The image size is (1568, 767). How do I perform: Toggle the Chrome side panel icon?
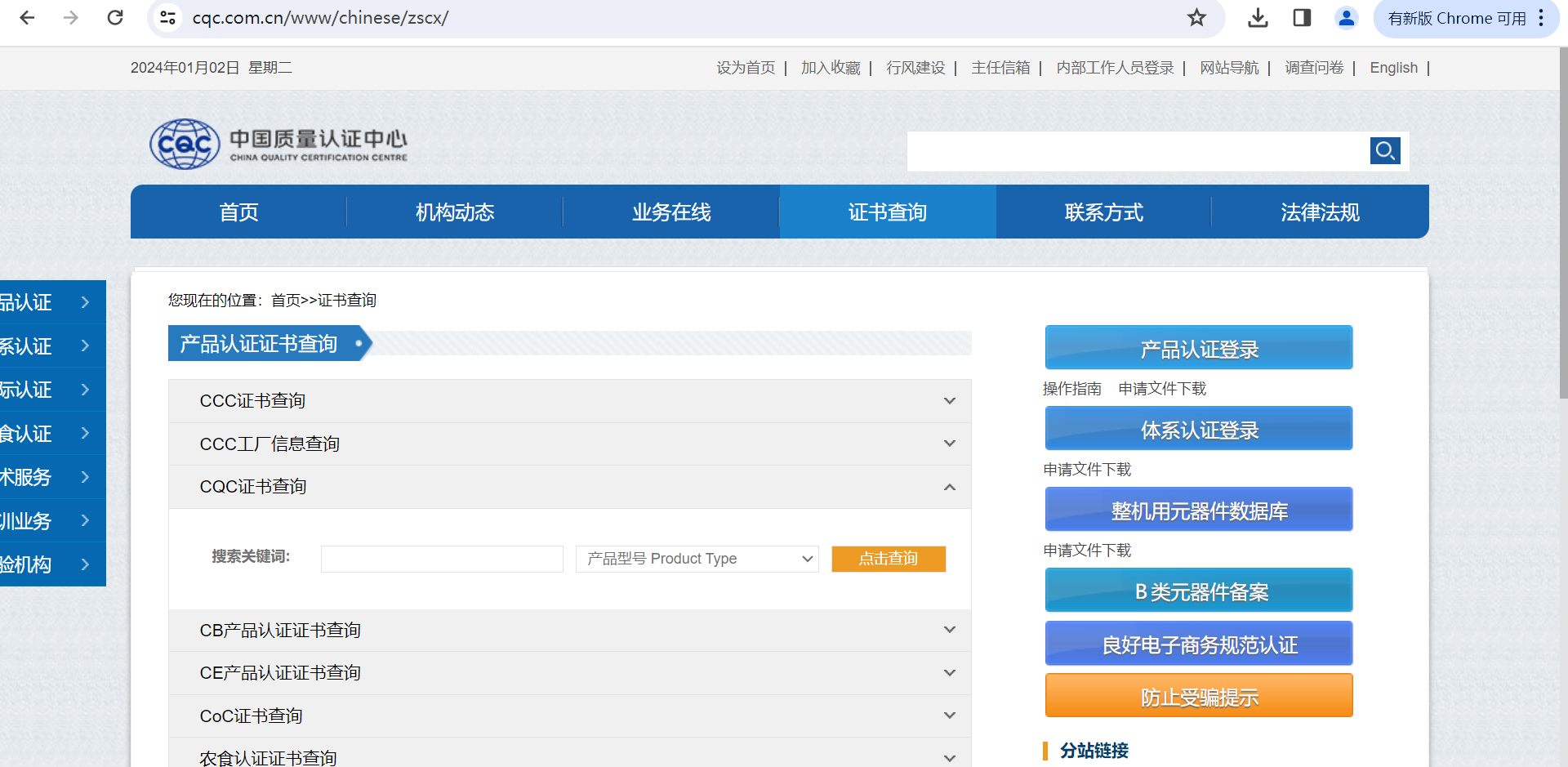(1302, 18)
